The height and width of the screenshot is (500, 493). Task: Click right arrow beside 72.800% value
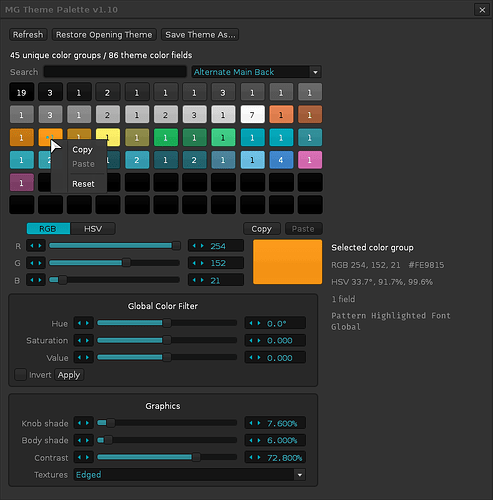click(259, 457)
